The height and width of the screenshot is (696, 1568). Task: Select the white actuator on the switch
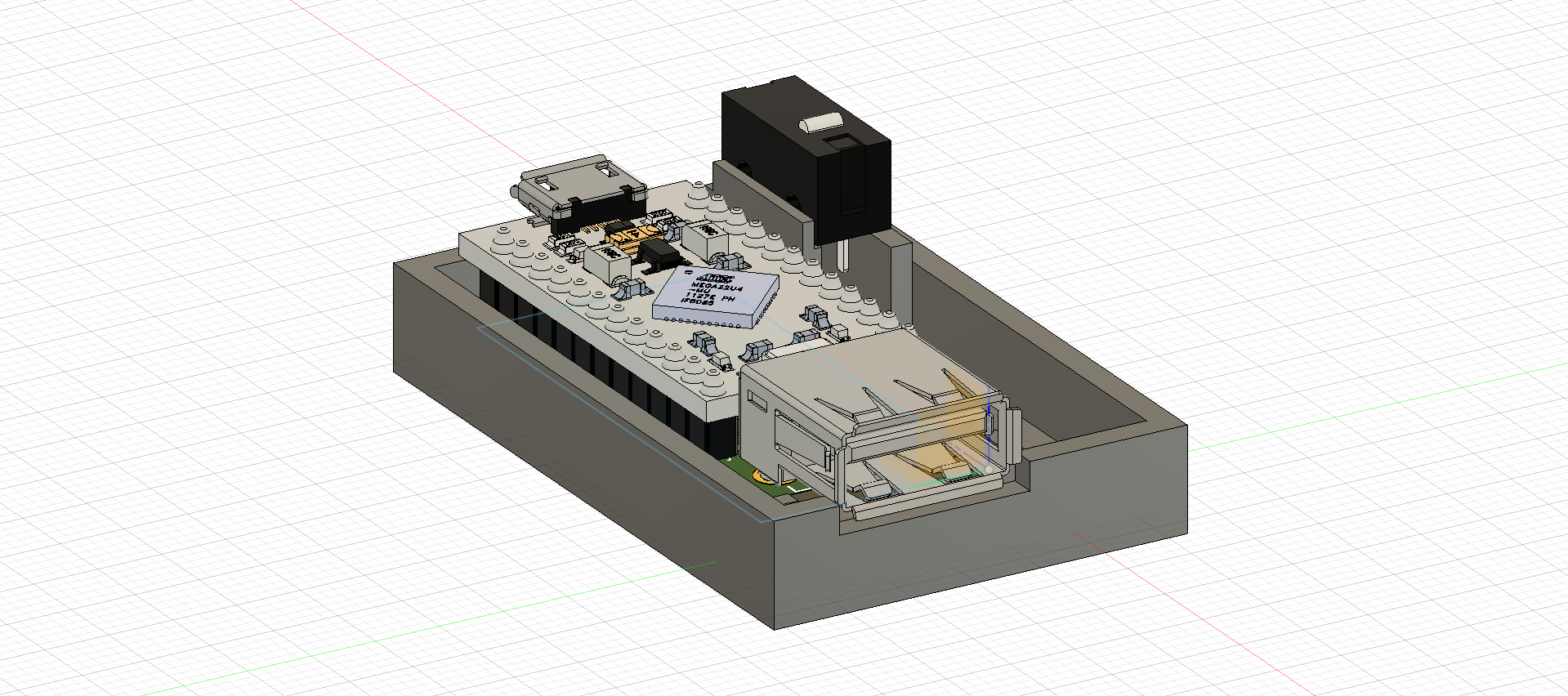click(x=820, y=123)
